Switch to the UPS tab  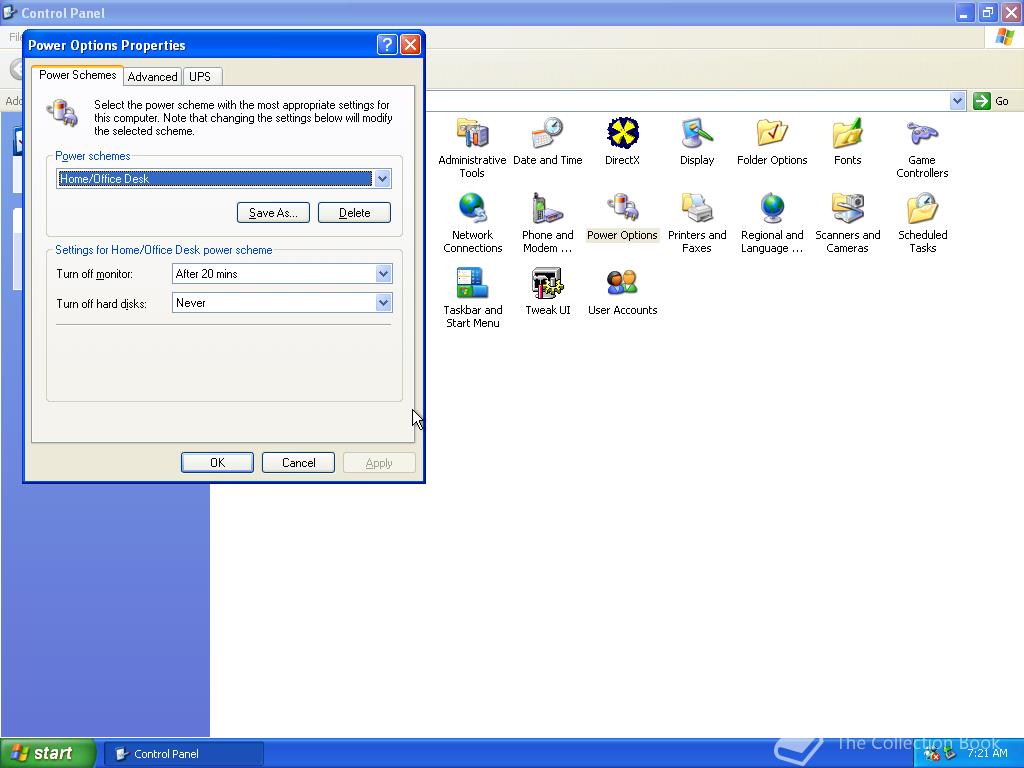(x=200, y=76)
